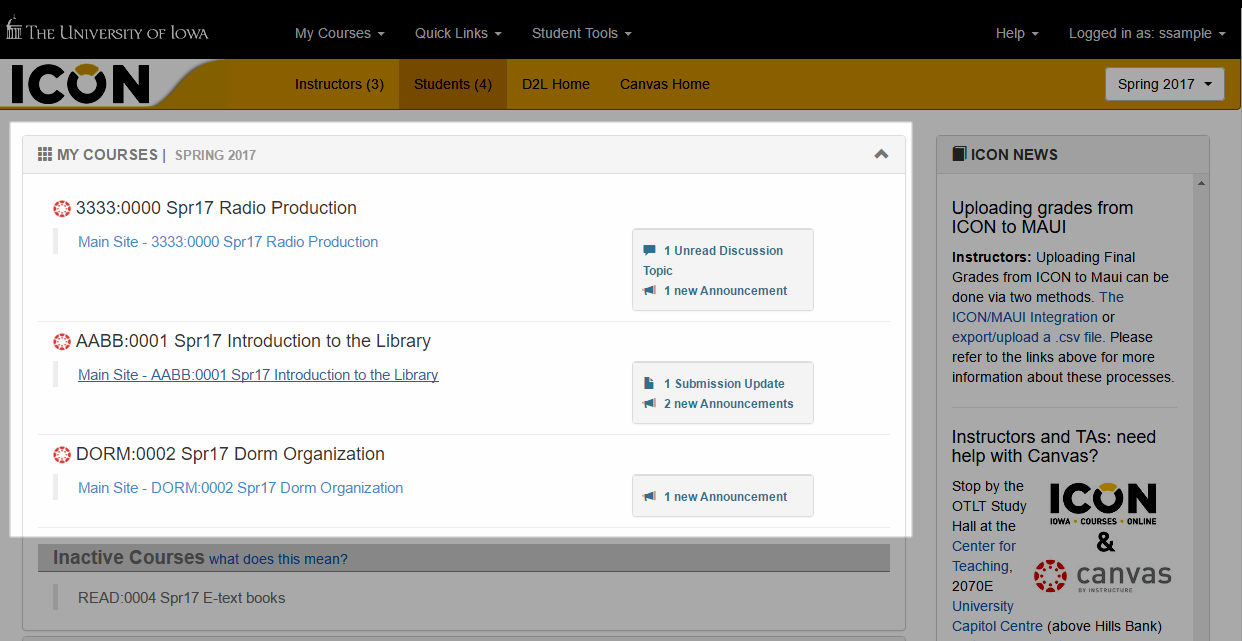Click 2 new Announcements link
Screen dimensions: 1242x641
pyautogui.click(x=729, y=404)
